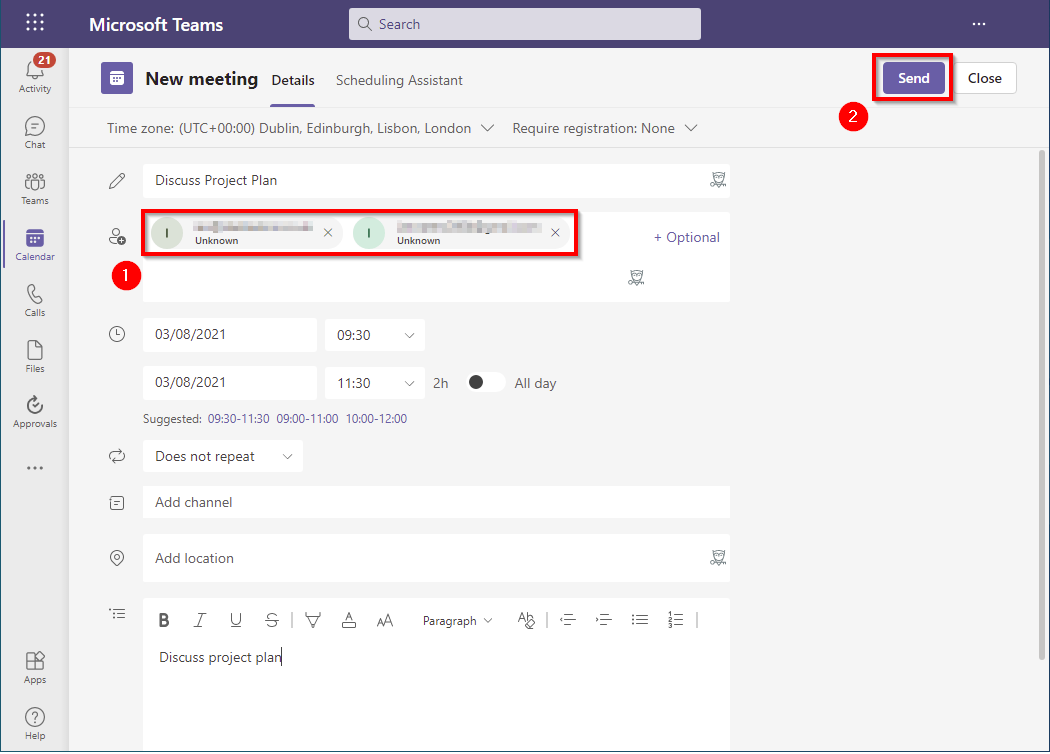The image size is (1050, 754).
Task: Toggle the All day switch
Action: click(485, 382)
